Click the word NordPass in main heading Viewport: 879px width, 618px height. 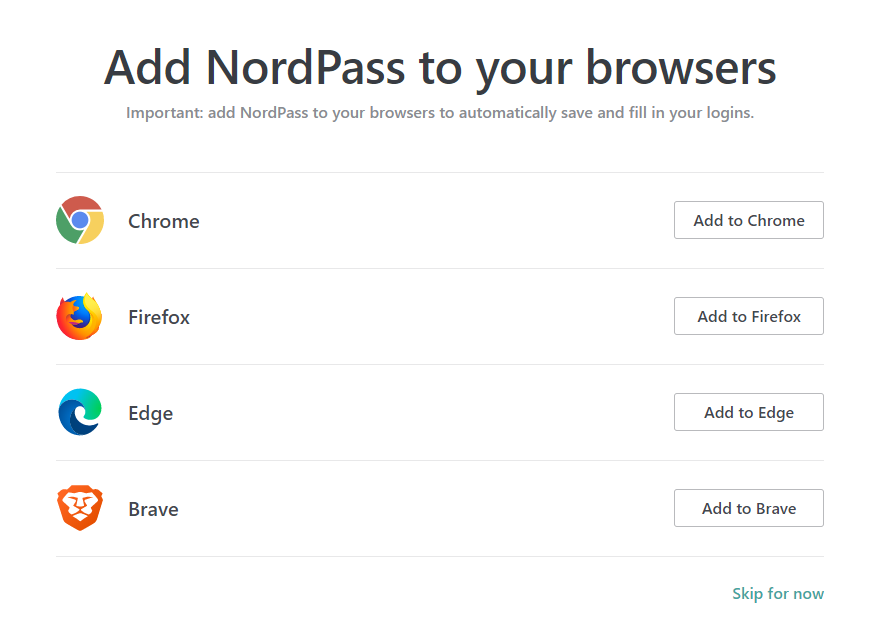306,67
